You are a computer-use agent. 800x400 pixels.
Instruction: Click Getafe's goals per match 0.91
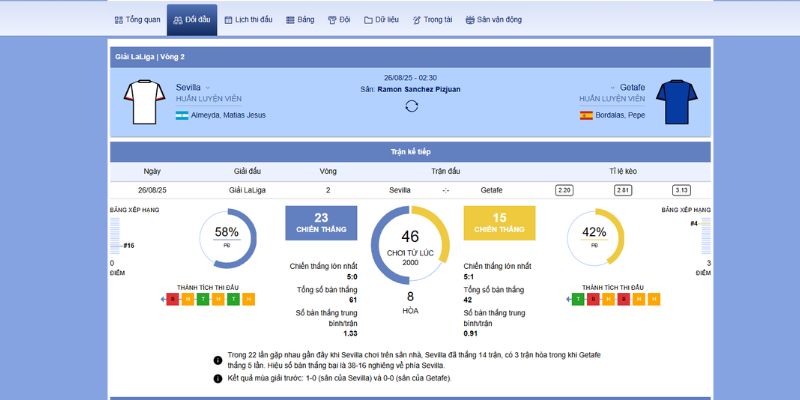pyautogui.click(x=471, y=334)
